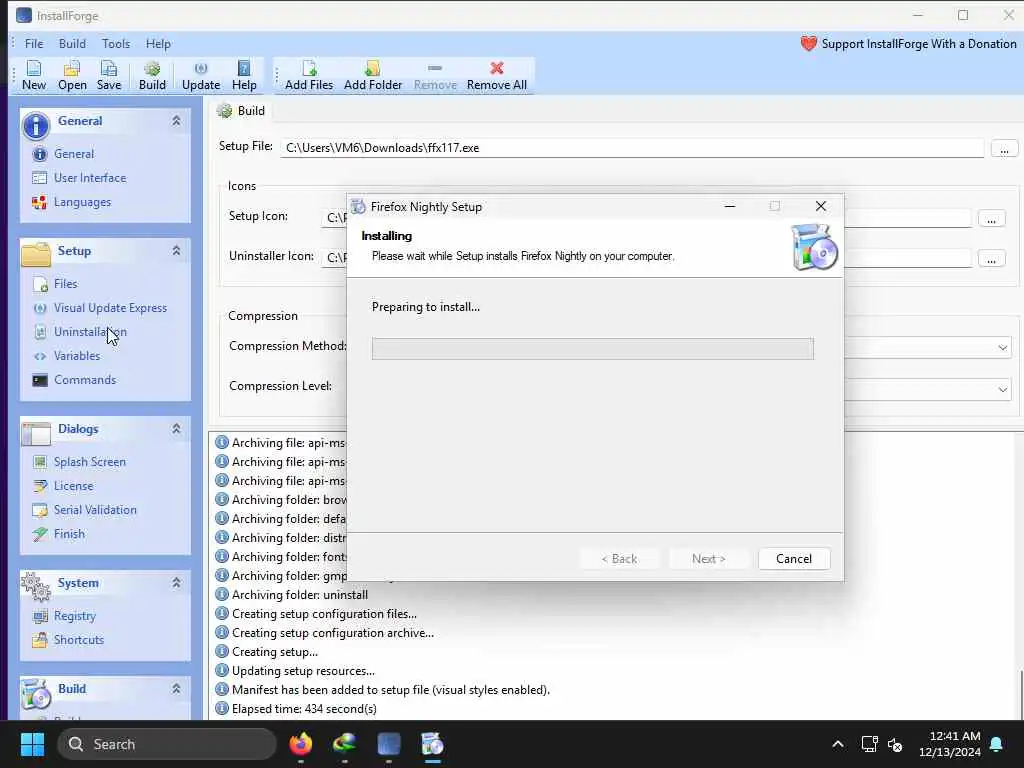Browse for the Setup Icon file

coord(991,219)
